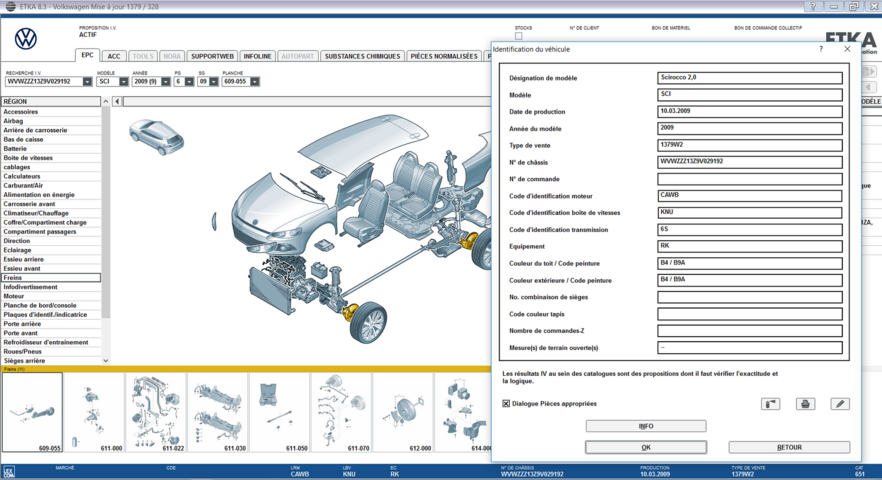Image resolution: width=882 pixels, height=480 pixels.
Task: Select Boîte de vitesses region
Action: click(51, 158)
